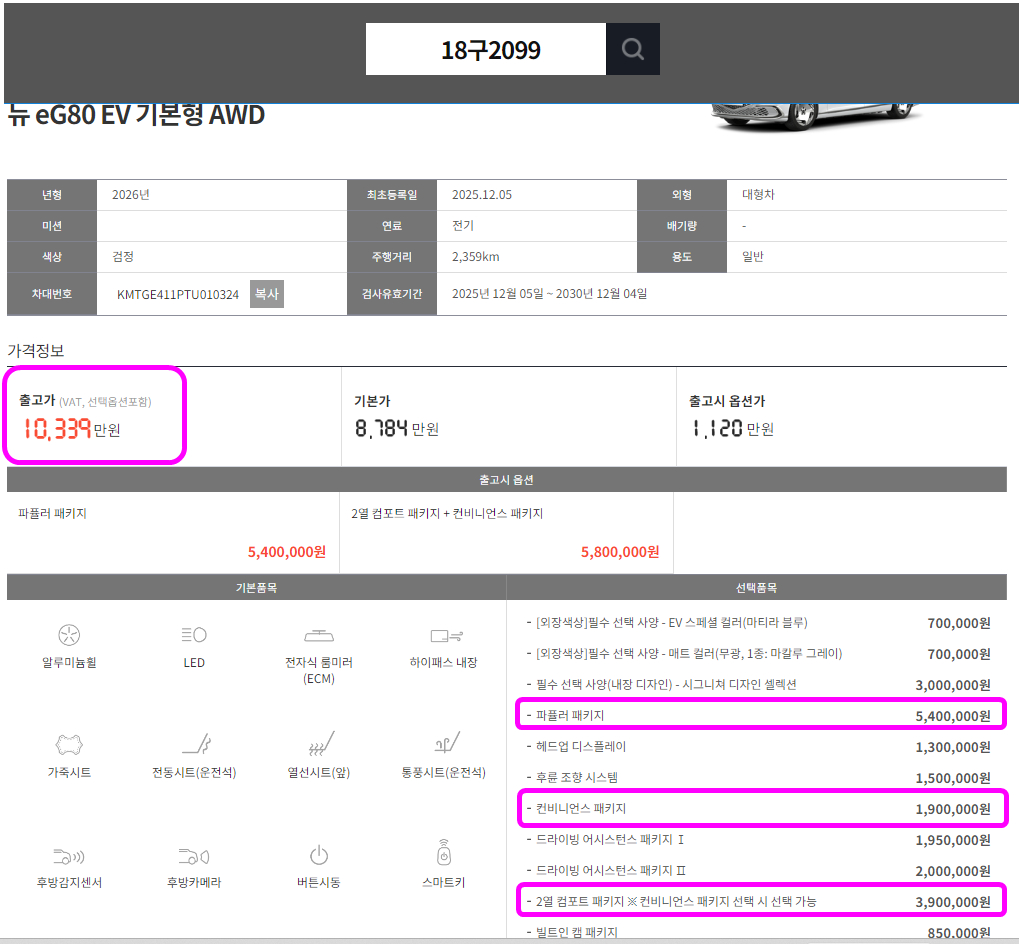Click the 알루미늄휠 wheel icon
This screenshot has width=1019, height=944.
pos(69,635)
